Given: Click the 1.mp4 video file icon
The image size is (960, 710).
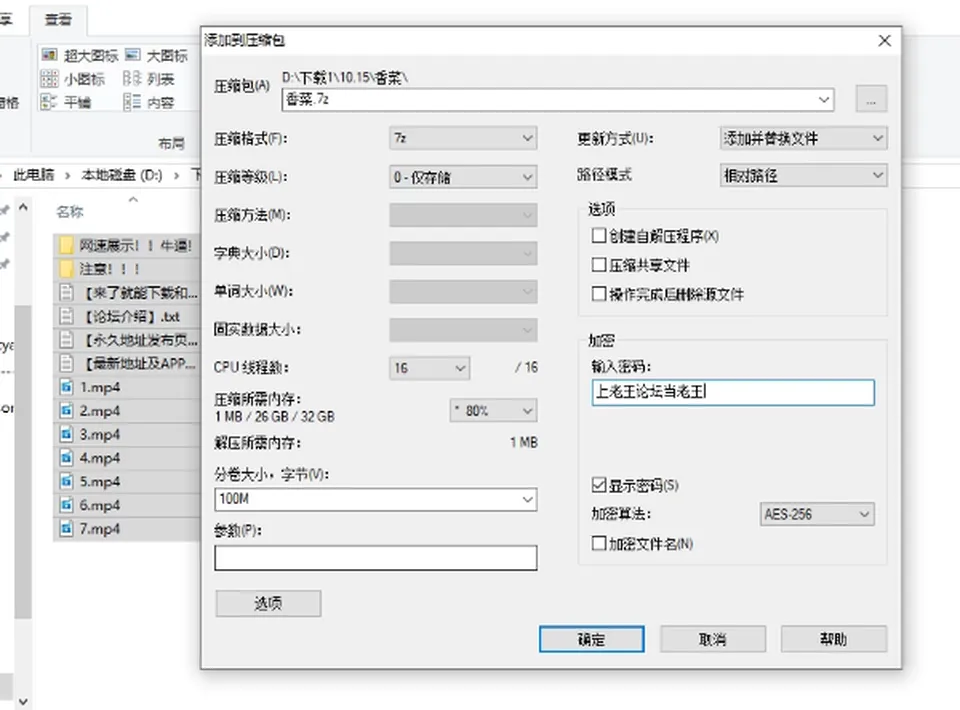Looking at the screenshot, I should pos(67,387).
